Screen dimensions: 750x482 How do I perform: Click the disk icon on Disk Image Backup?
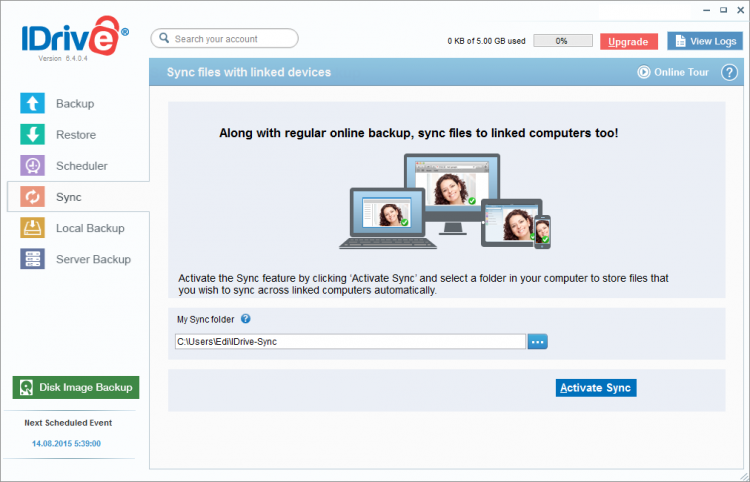point(27,387)
